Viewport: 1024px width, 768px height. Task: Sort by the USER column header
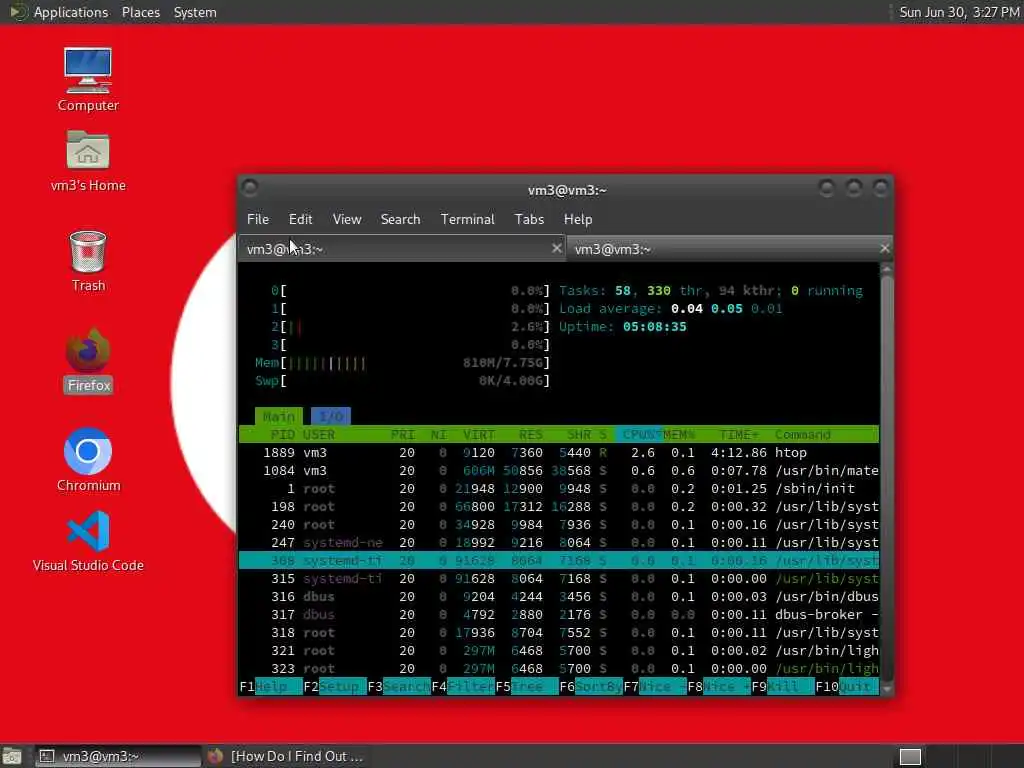click(x=319, y=434)
